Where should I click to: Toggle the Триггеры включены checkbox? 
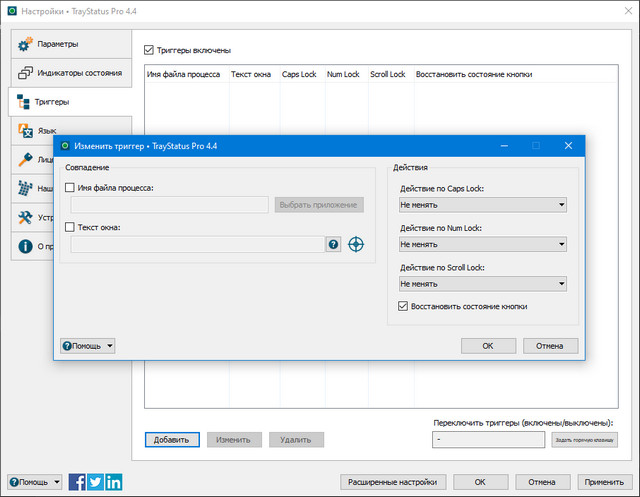[x=150, y=49]
